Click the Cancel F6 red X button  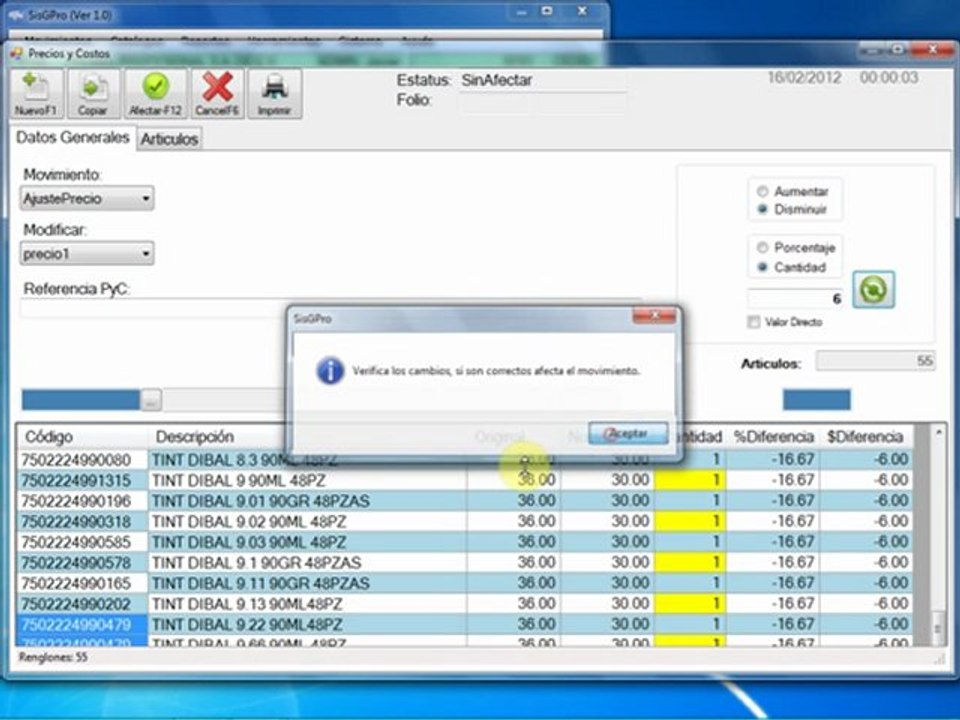coord(217,93)
